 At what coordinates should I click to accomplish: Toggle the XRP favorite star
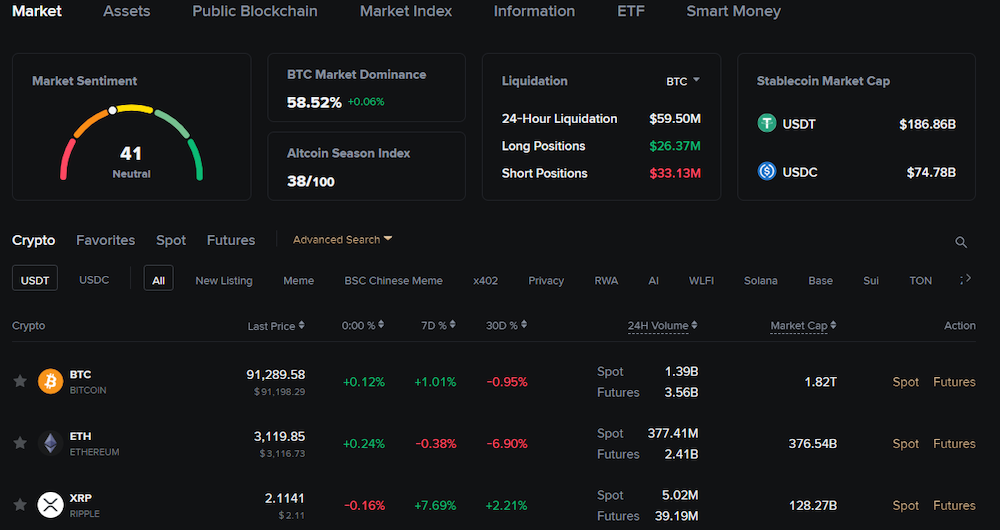[x=19, y=505]
